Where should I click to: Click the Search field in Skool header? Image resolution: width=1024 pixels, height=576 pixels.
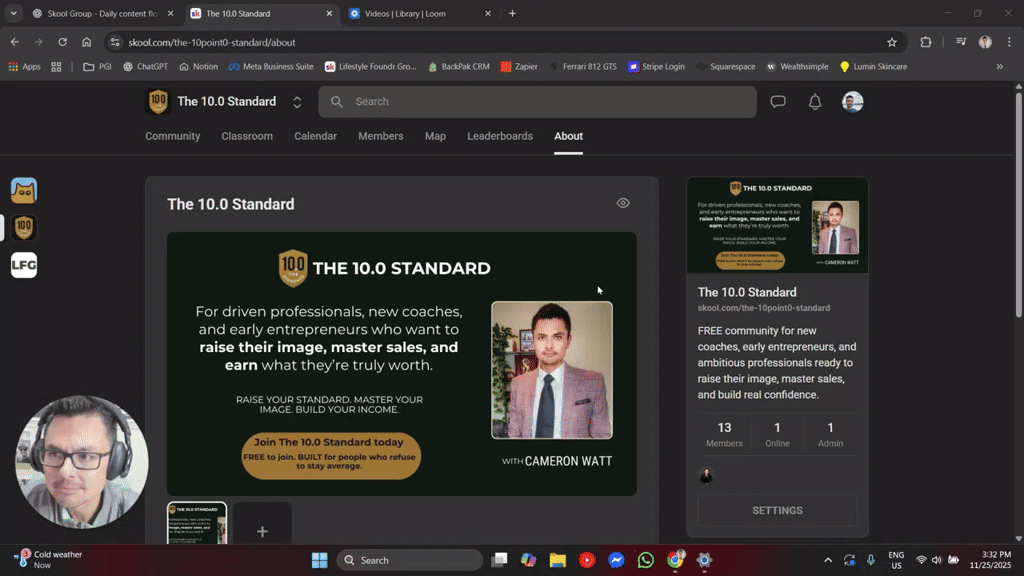coord(537,102)
